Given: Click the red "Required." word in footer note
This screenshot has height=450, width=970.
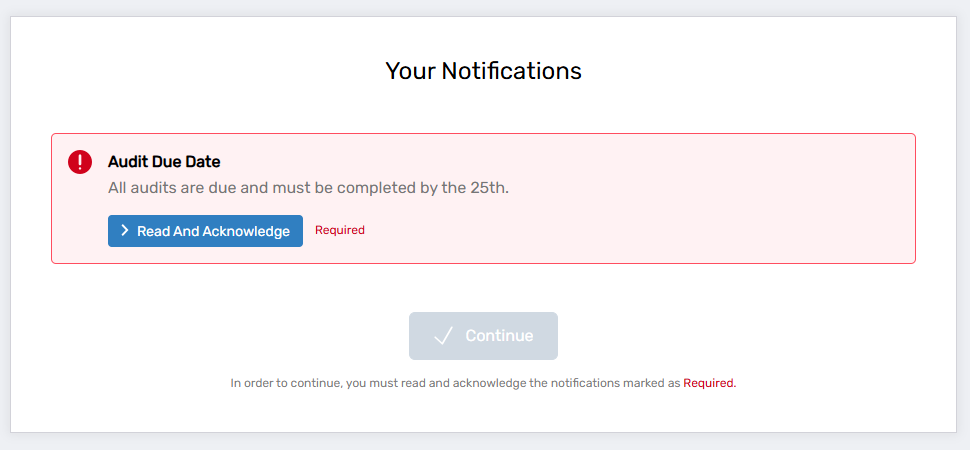Looking at the screenshot, I should tap(710, 383).
